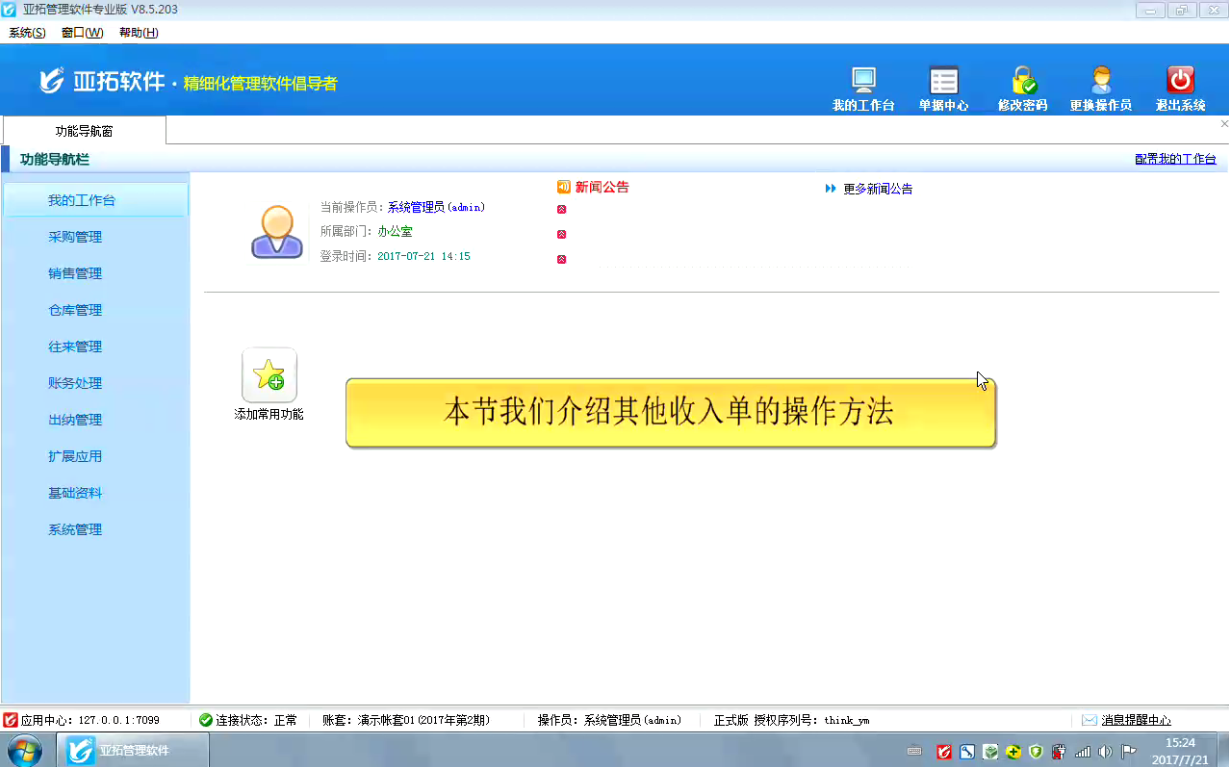Image resolution: width=1229 pixels, height=767 pixels.
Task: Select 采购管理 in the navigation bar
Action: click(75, 237)
